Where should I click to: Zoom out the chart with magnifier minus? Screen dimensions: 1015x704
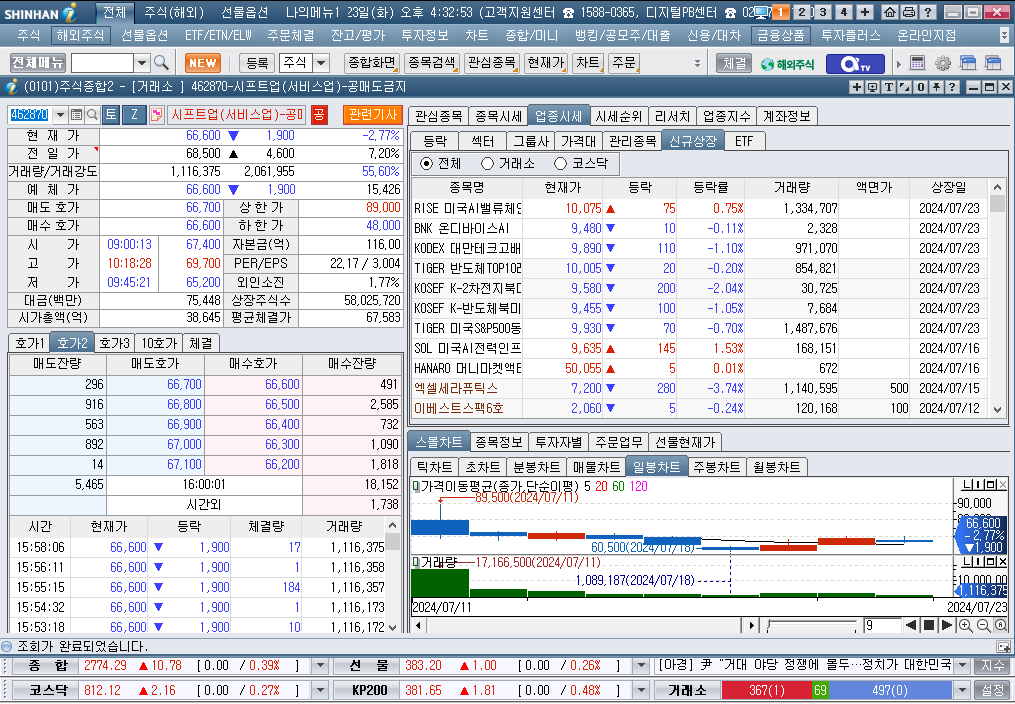(983, 625)
